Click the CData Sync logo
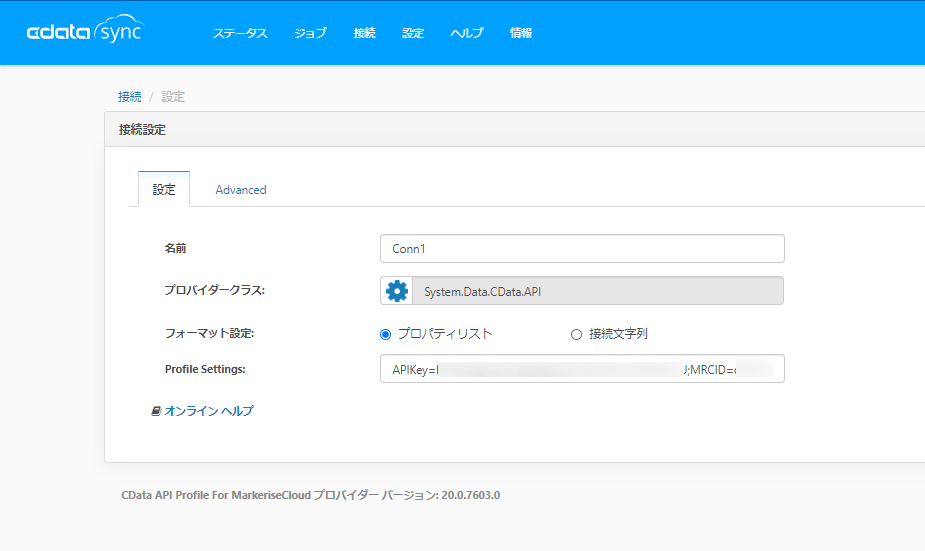The image size is (925, 551). tap(84, 32)
